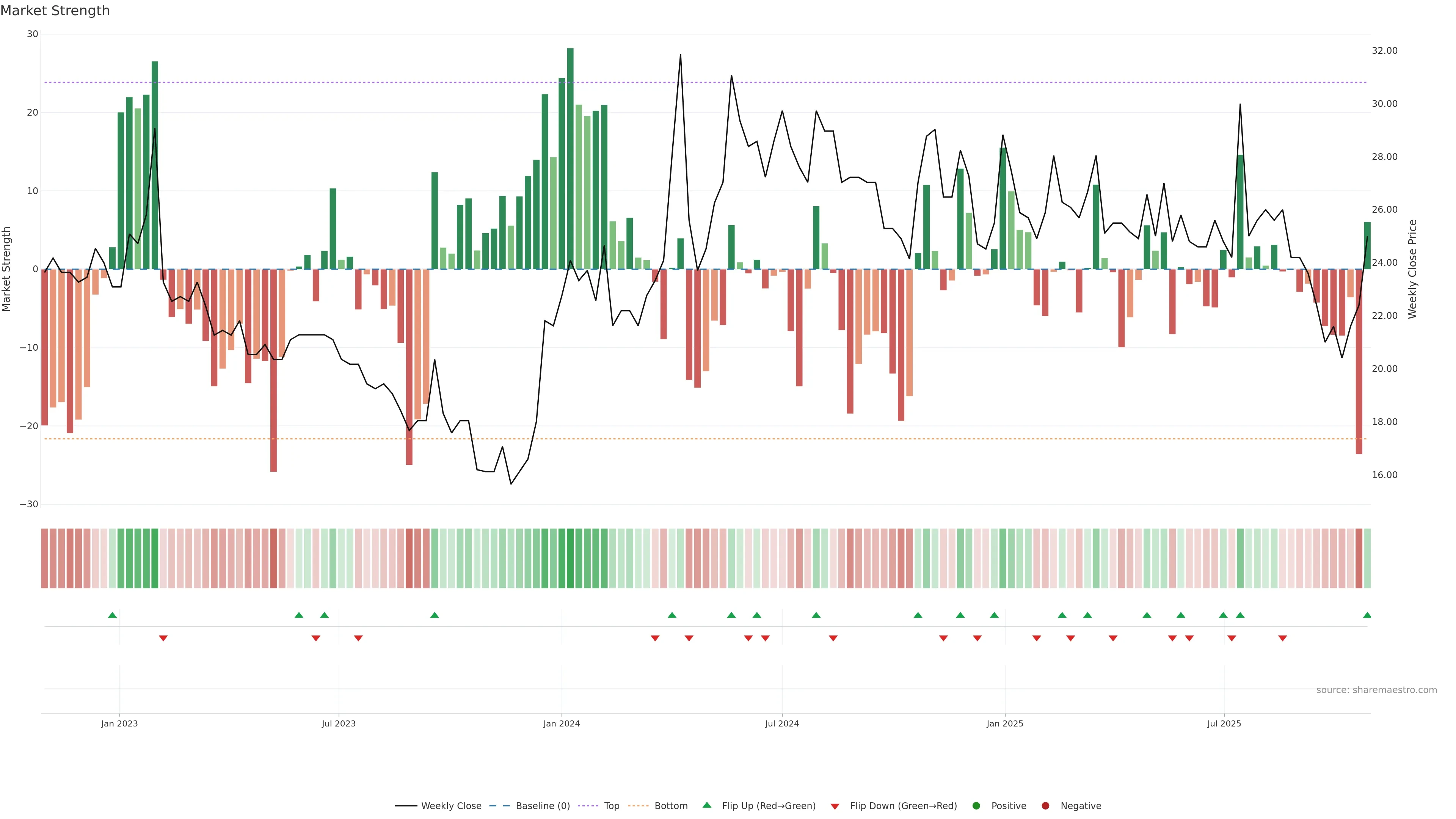The image size is (1456, 819).
Task: Click the tallest green bar near Jan 2024
Action: click(x=570, y=158)
